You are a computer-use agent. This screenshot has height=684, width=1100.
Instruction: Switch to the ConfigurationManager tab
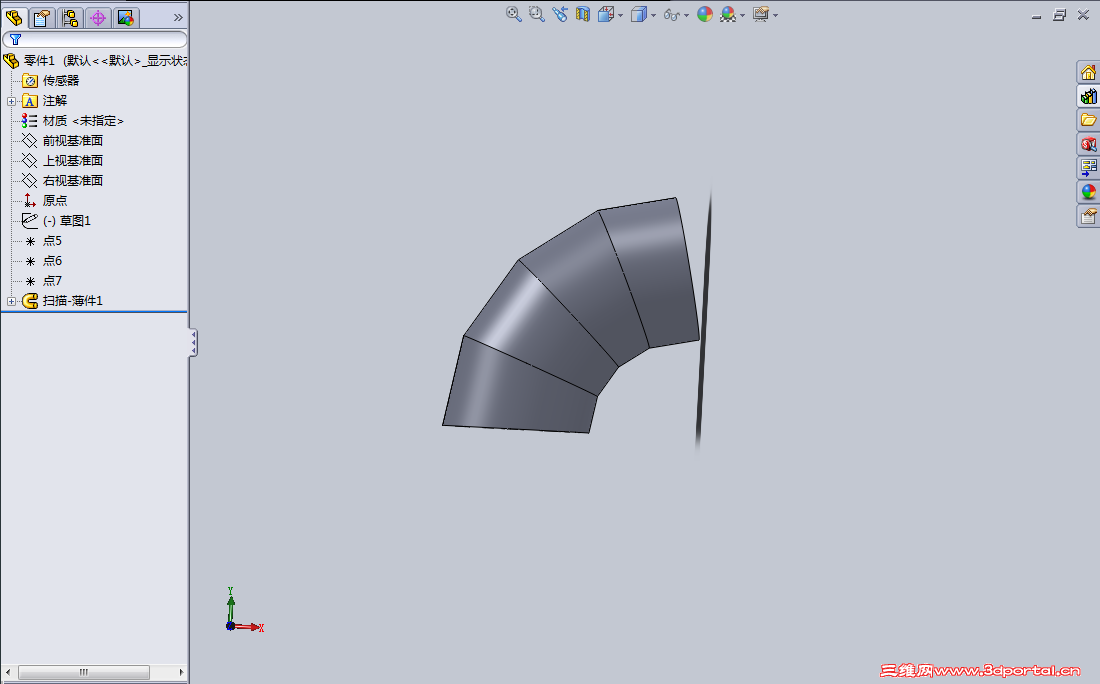(x=70, y=18)
